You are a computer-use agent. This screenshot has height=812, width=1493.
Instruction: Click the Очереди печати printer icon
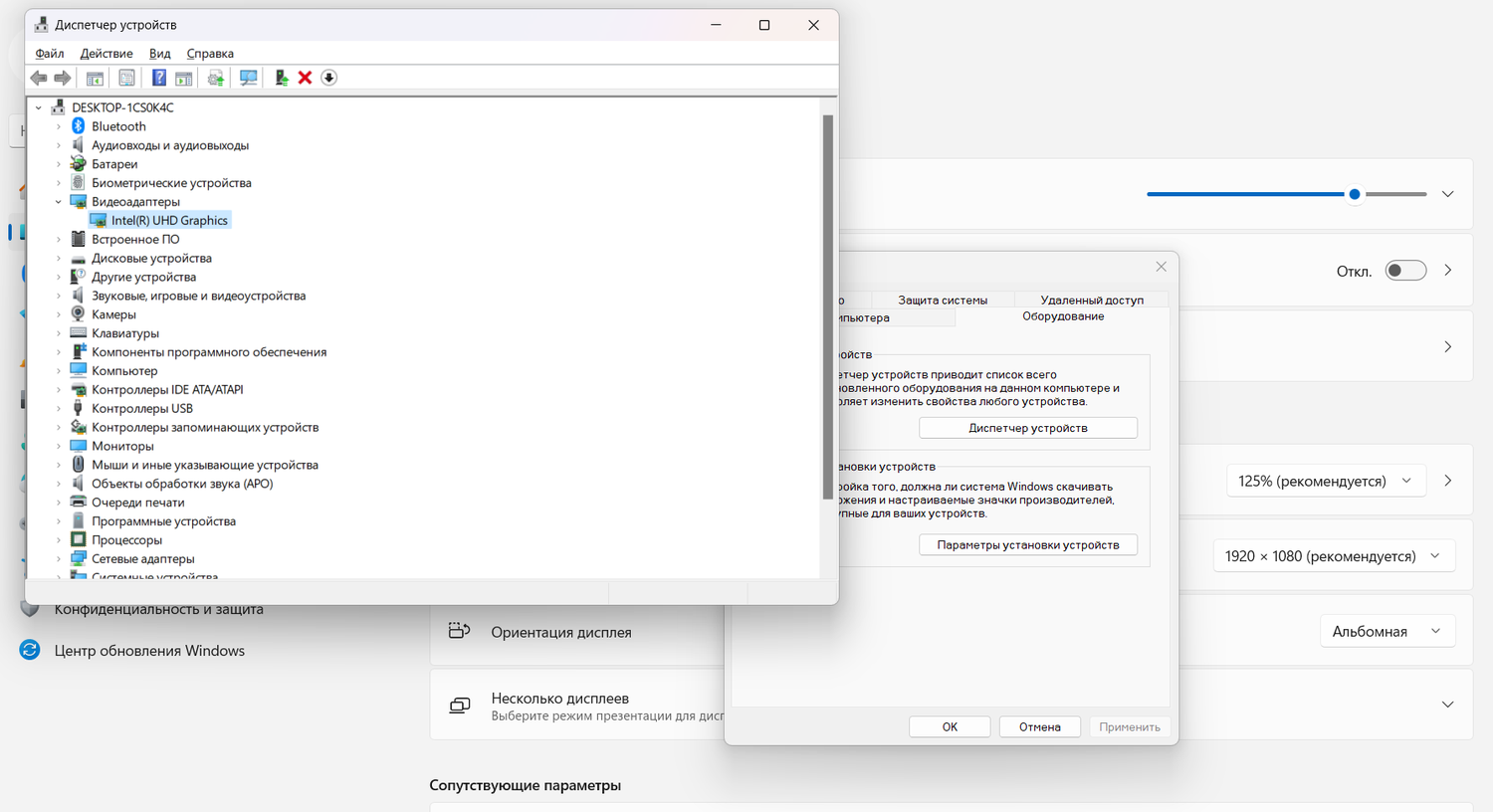tap(79, 503)
